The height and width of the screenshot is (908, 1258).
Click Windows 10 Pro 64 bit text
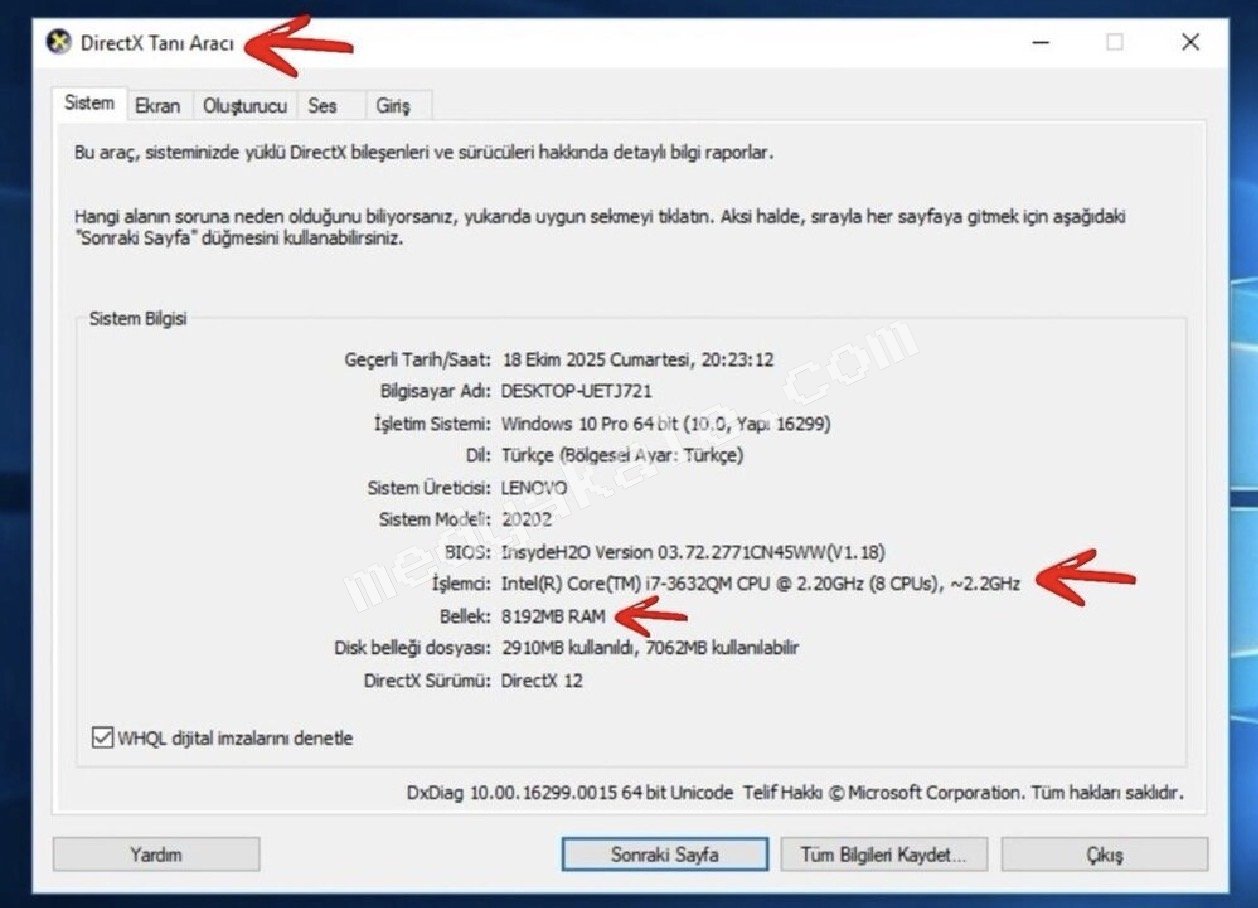click(x=590, y=423)
